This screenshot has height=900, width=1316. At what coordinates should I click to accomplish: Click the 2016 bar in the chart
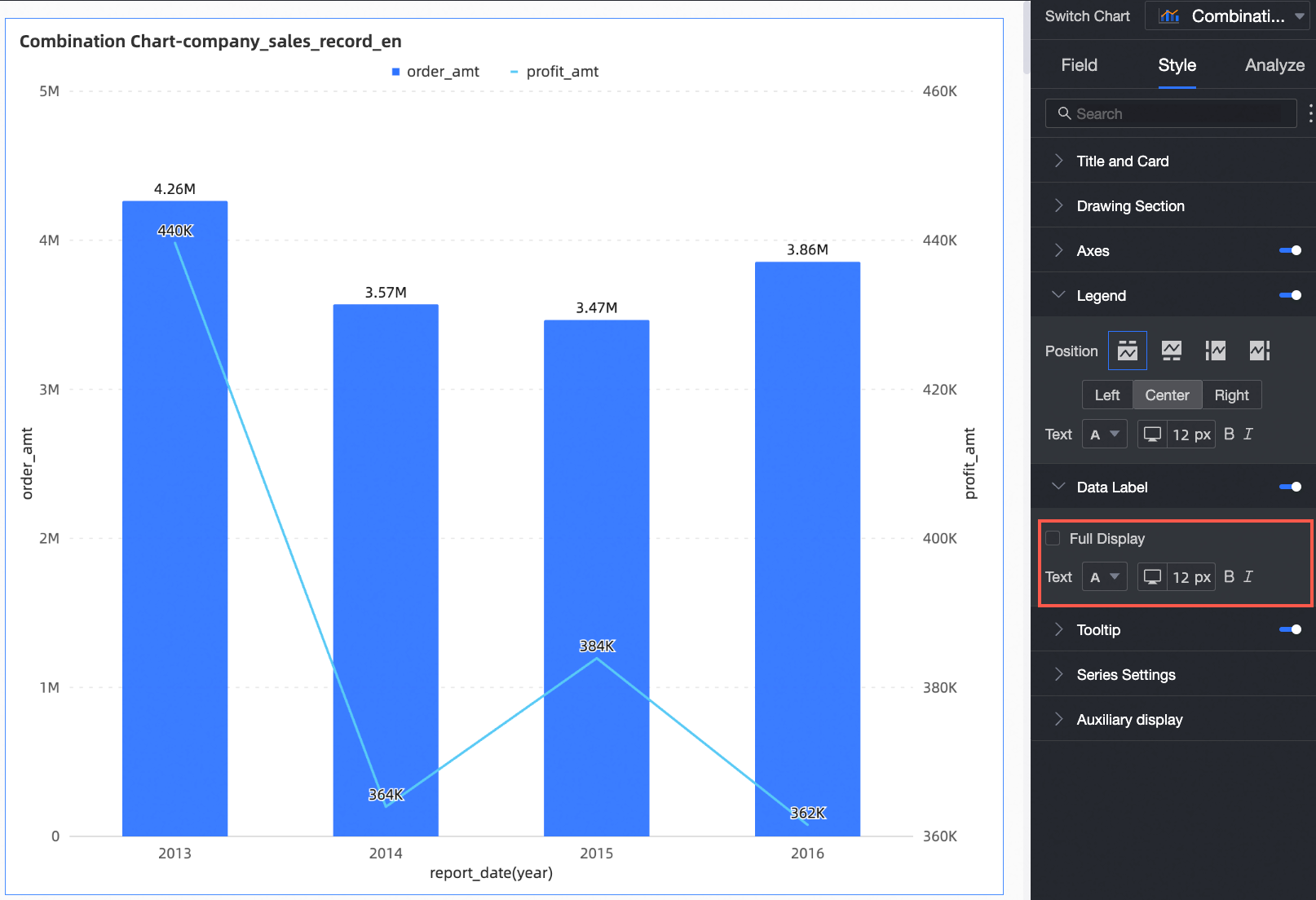click(x=807, y=549)
